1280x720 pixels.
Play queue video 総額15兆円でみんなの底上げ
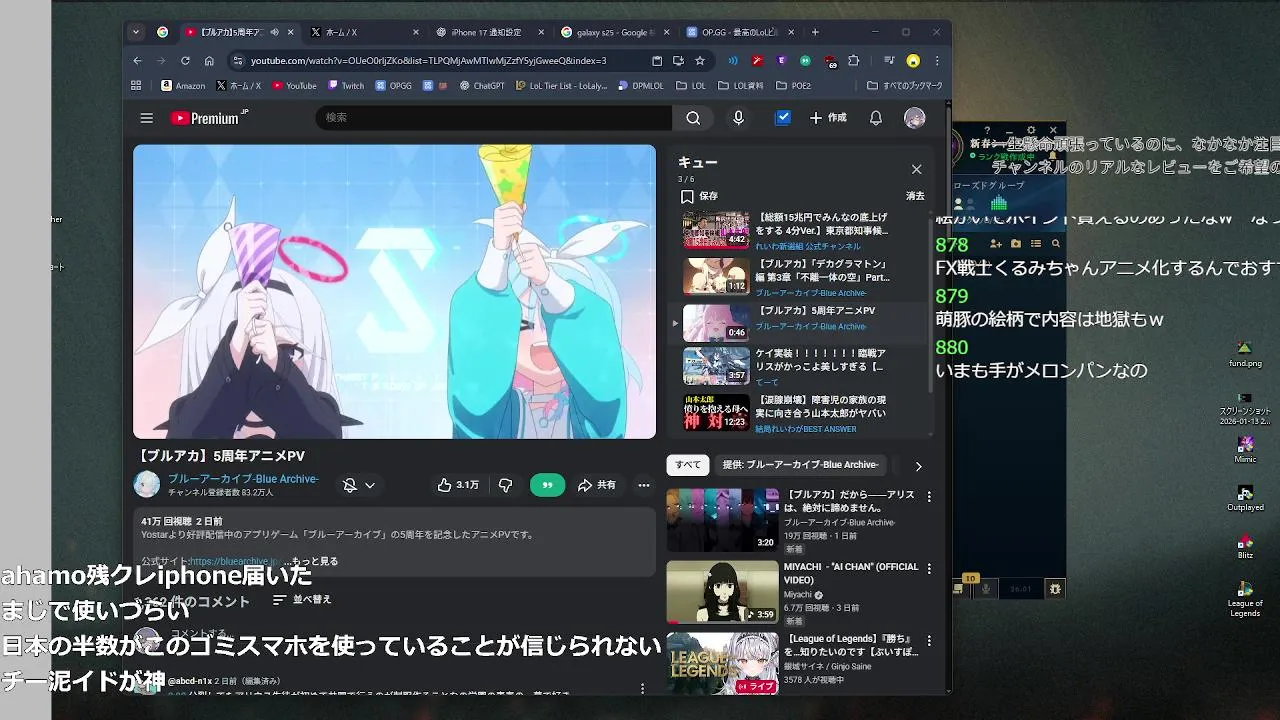click(800, 230)
